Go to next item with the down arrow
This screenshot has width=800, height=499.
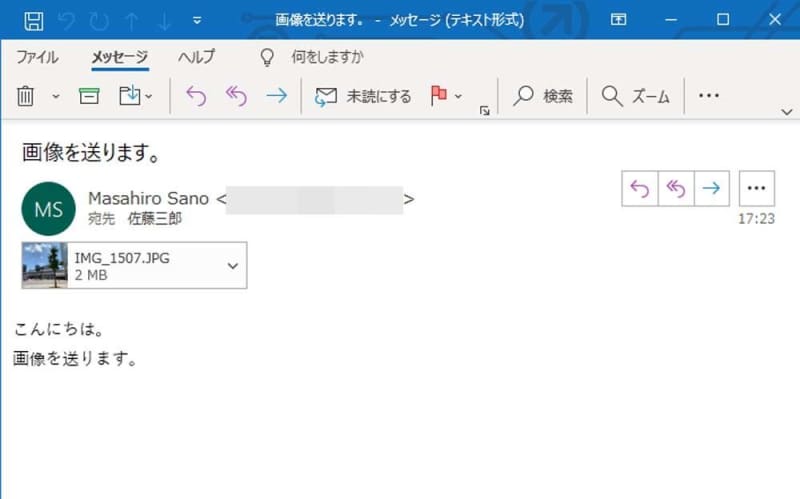click(164, 21)
